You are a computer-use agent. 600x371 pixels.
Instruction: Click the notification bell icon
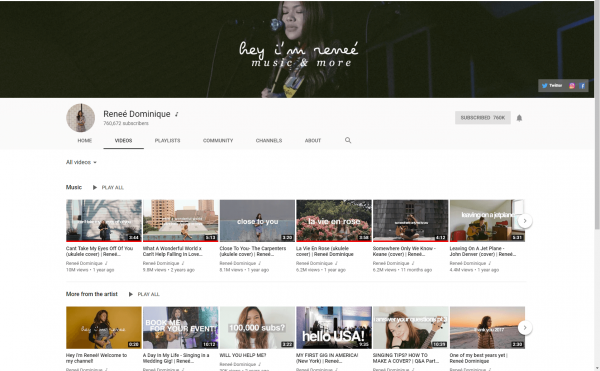[519, 118]
